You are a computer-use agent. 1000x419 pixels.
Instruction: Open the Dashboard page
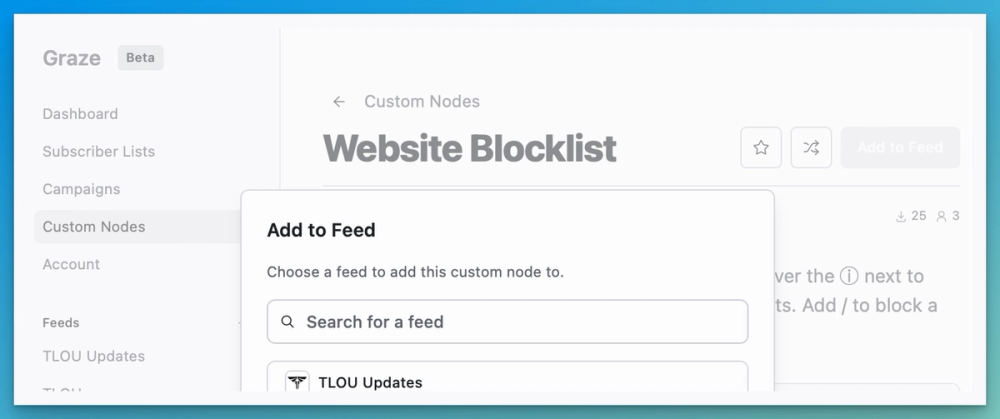[x=80, y=114]
